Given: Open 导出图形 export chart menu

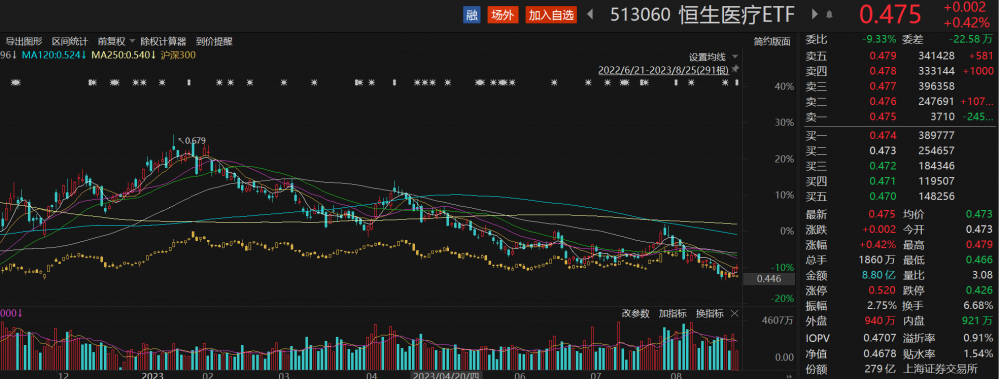Looking at the screenshot, I should point(24,41).
